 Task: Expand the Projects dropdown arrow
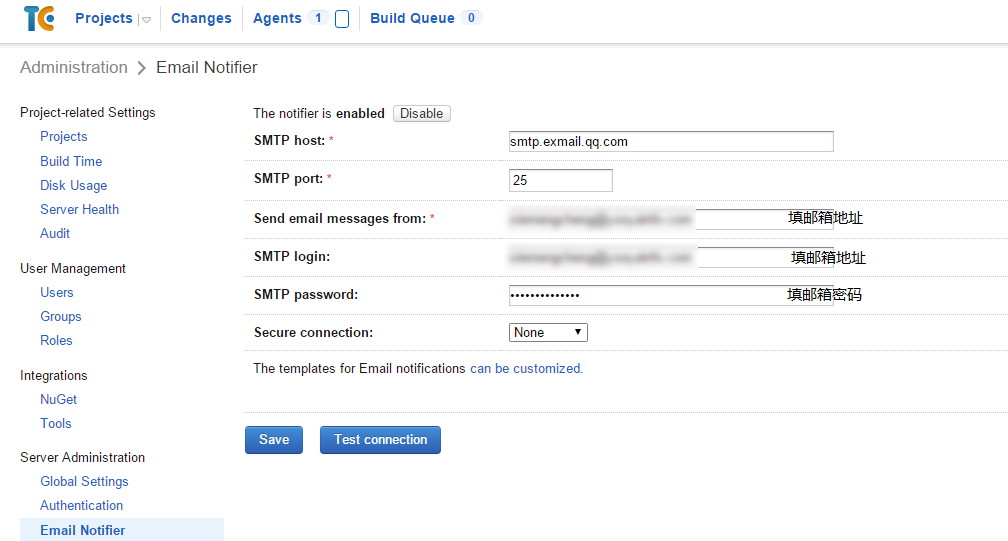(x=146, y=19)
